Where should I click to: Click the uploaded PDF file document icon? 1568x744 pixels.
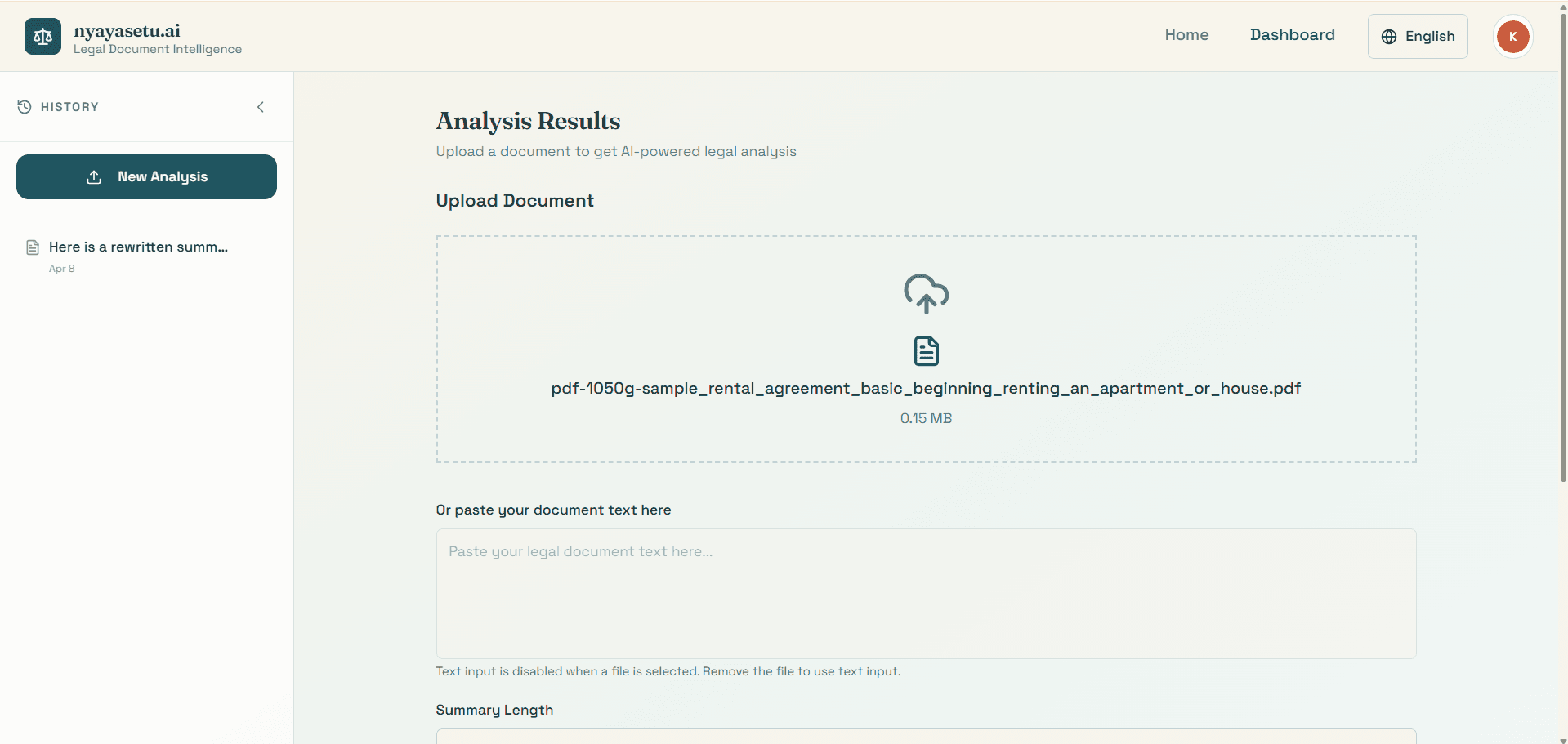click(926, 351)
